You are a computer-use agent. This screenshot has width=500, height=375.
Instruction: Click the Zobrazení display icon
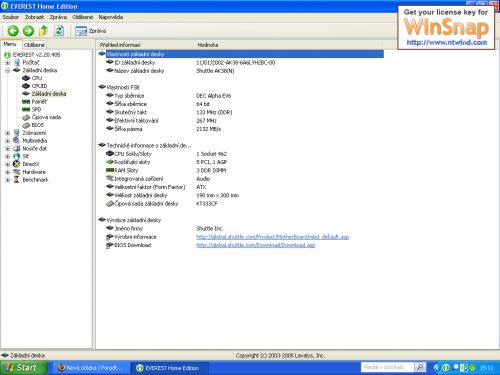17,133
